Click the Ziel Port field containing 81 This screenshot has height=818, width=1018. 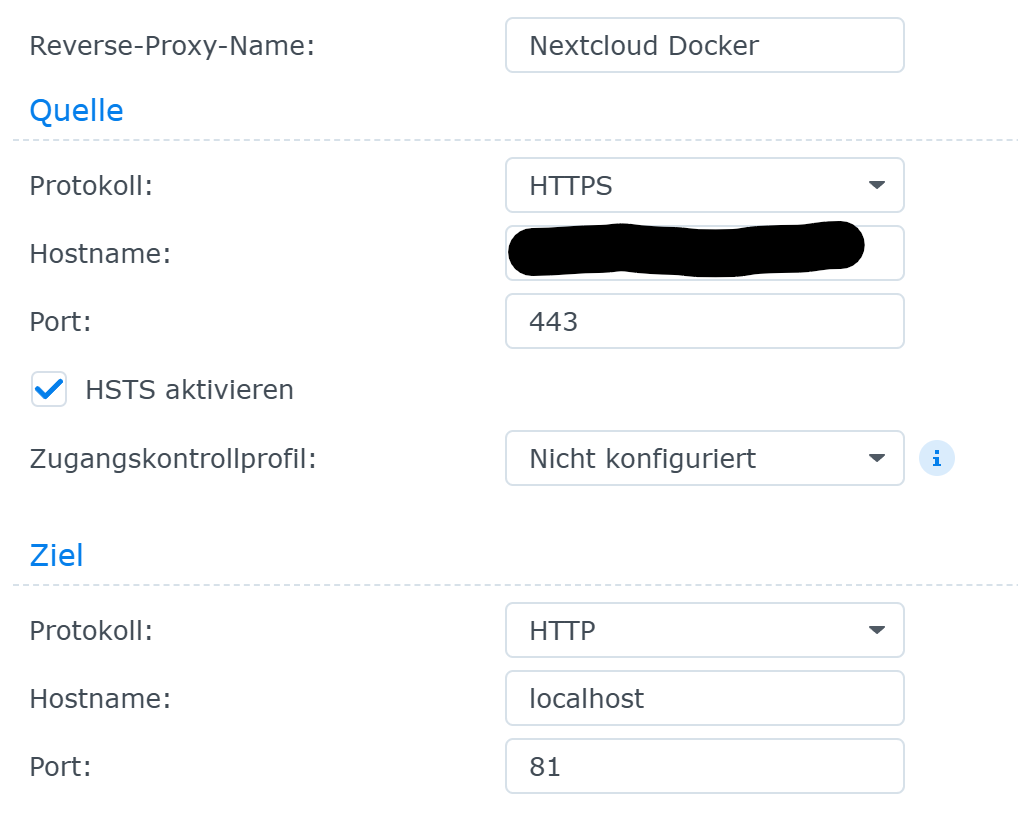click(704, 766)
